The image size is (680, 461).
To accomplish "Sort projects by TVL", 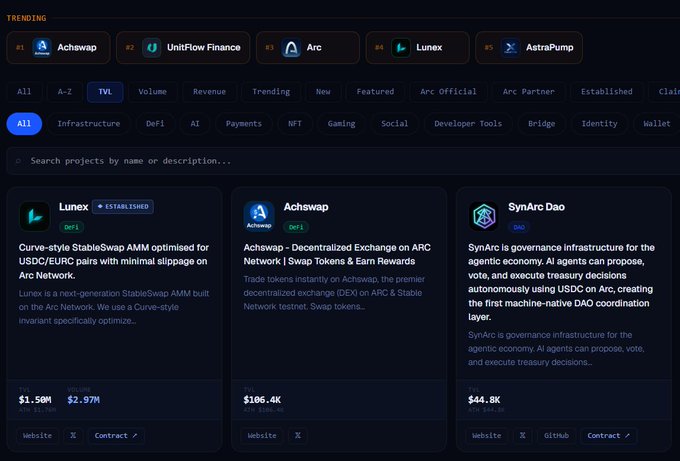I will coord(105,92).
